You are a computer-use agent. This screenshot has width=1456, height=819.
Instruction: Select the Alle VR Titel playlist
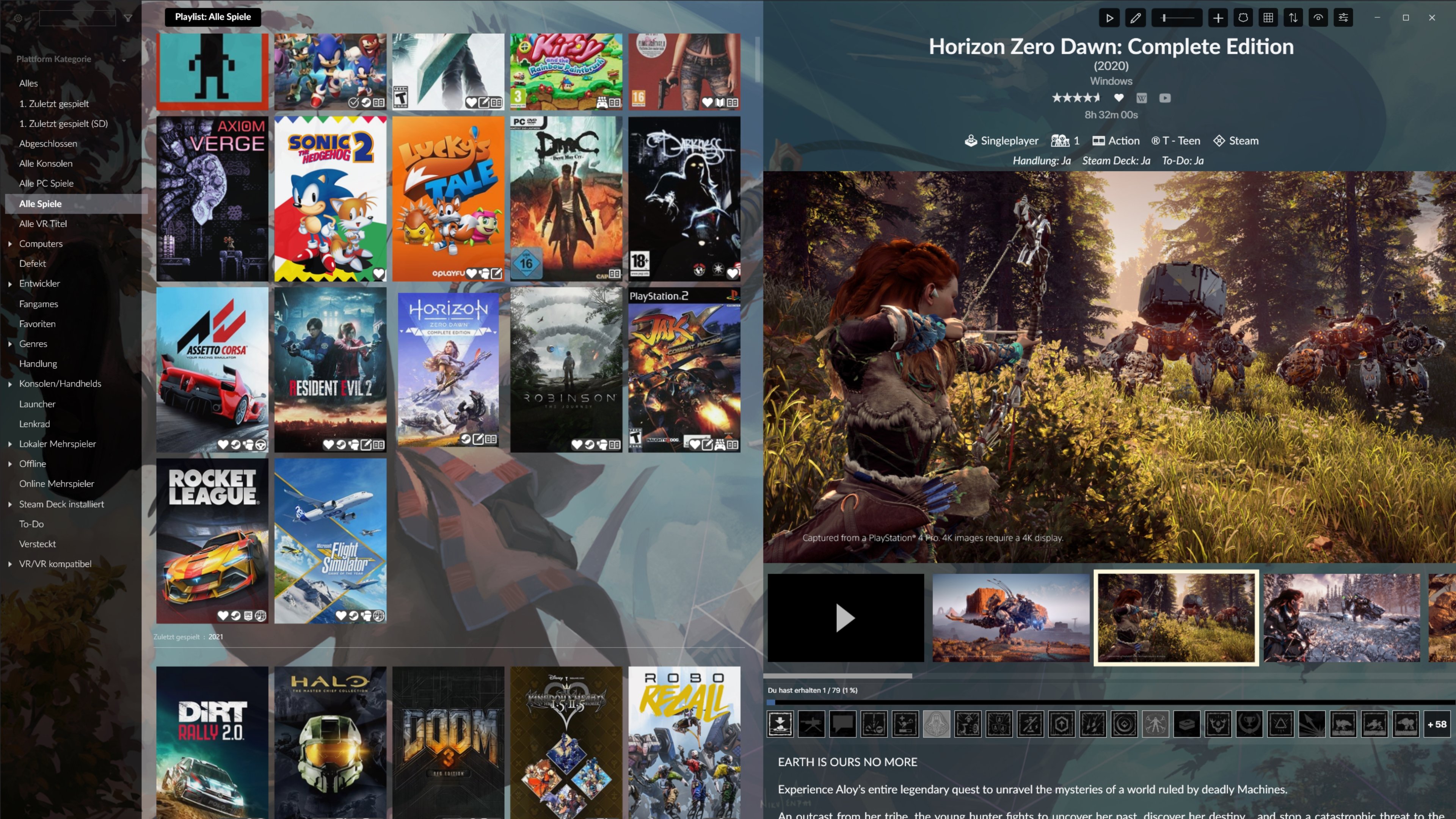pos(43,224)
